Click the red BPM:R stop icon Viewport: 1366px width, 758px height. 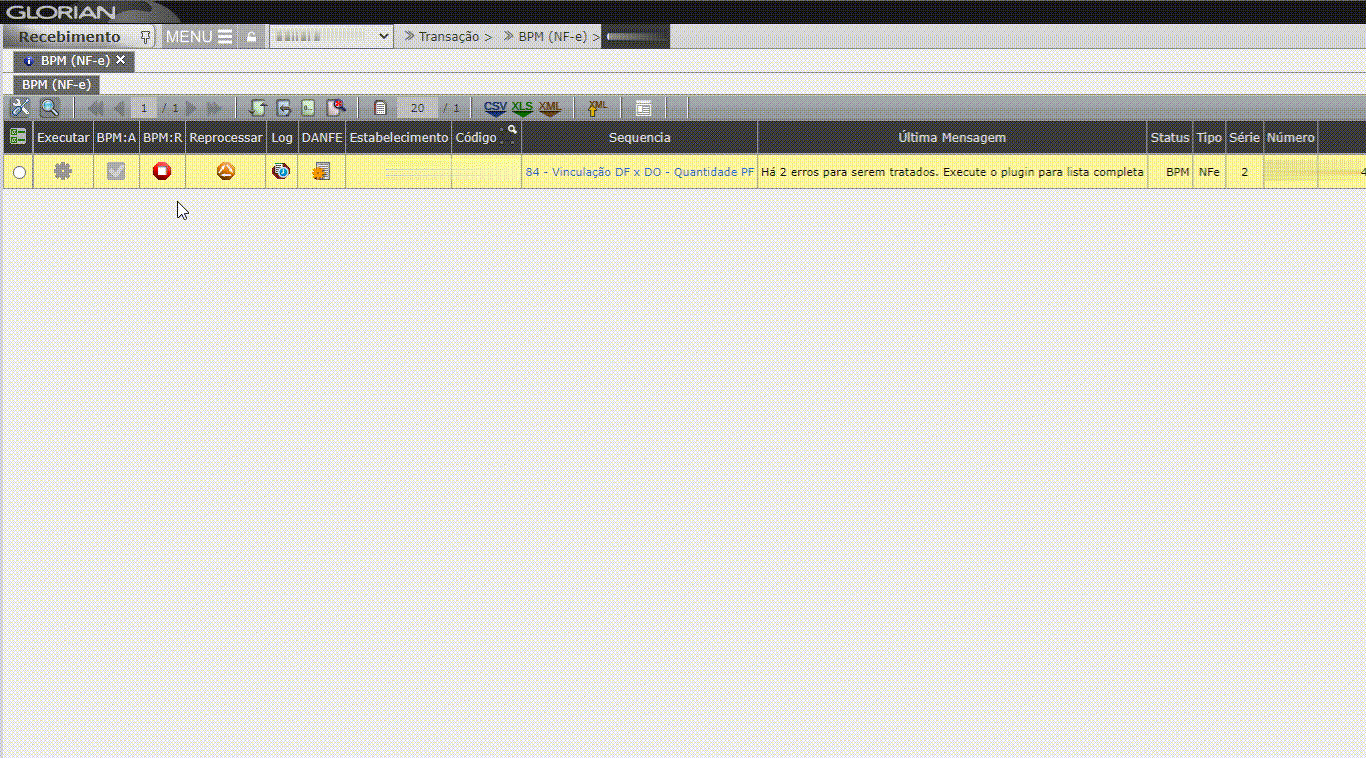click(162, 172)
